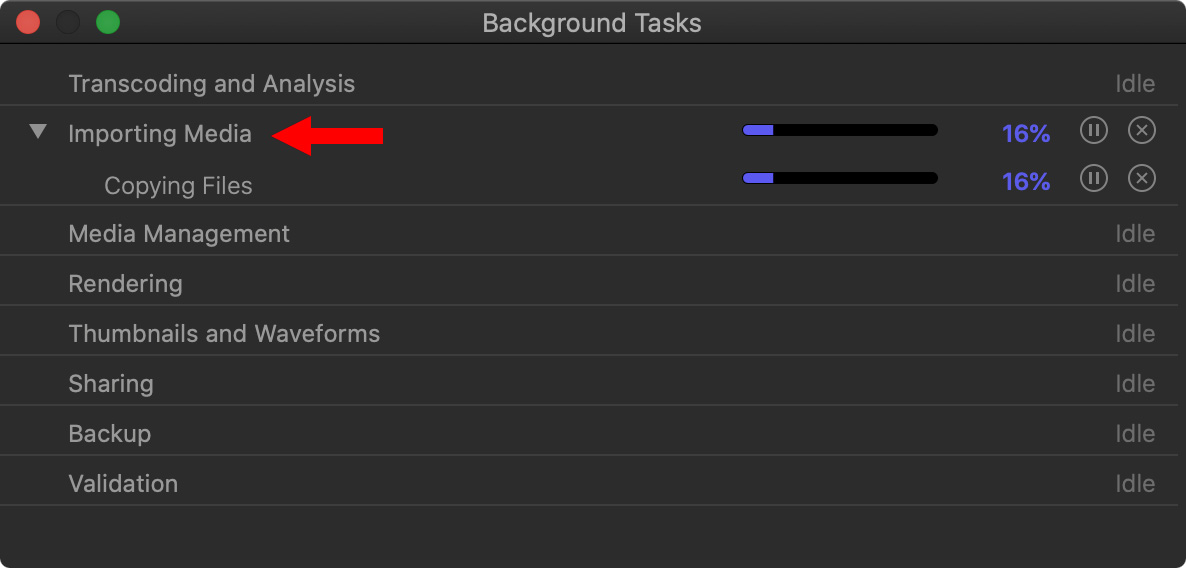Viewport: 1186px width, 568px height.
Task: Collapse the Importing Media disclosure triangle
Action: pyautogui.click(x=38, y=132)
